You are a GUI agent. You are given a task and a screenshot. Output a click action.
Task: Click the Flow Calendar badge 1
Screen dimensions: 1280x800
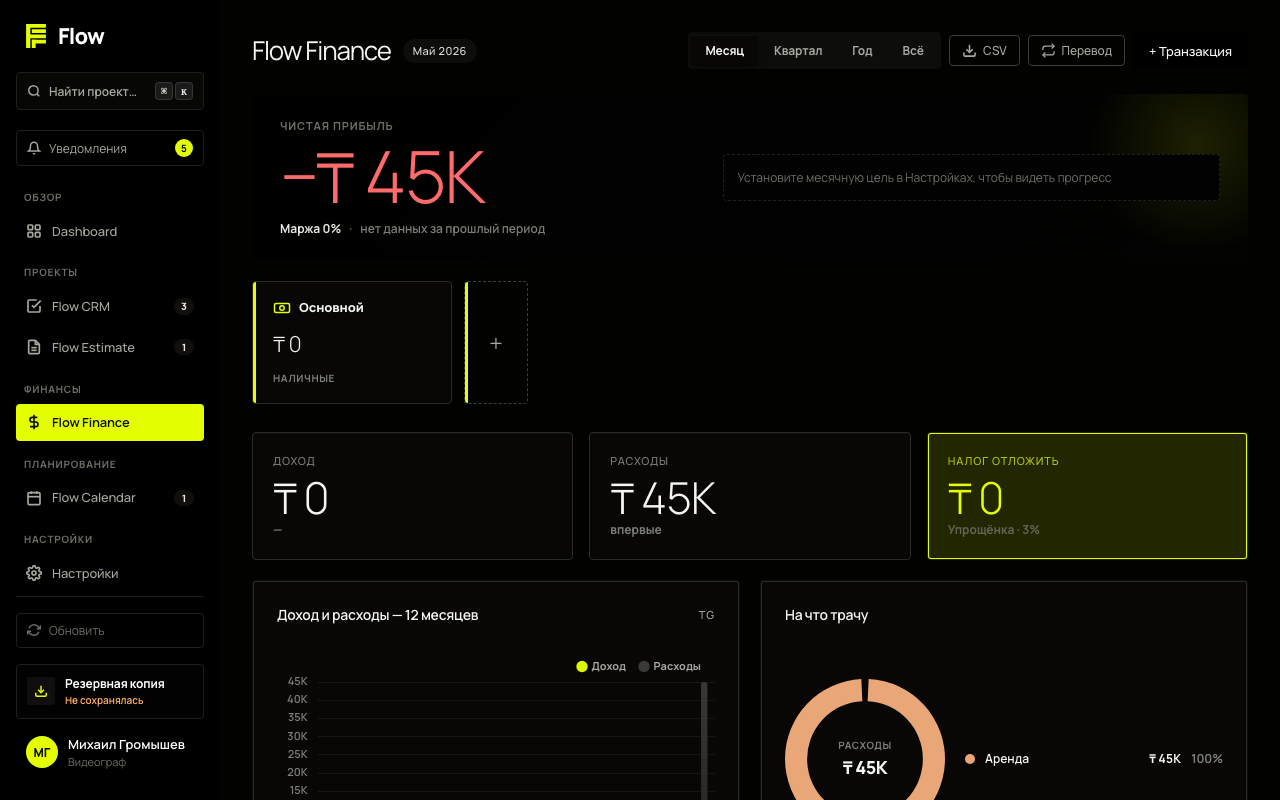coord(184,497)
